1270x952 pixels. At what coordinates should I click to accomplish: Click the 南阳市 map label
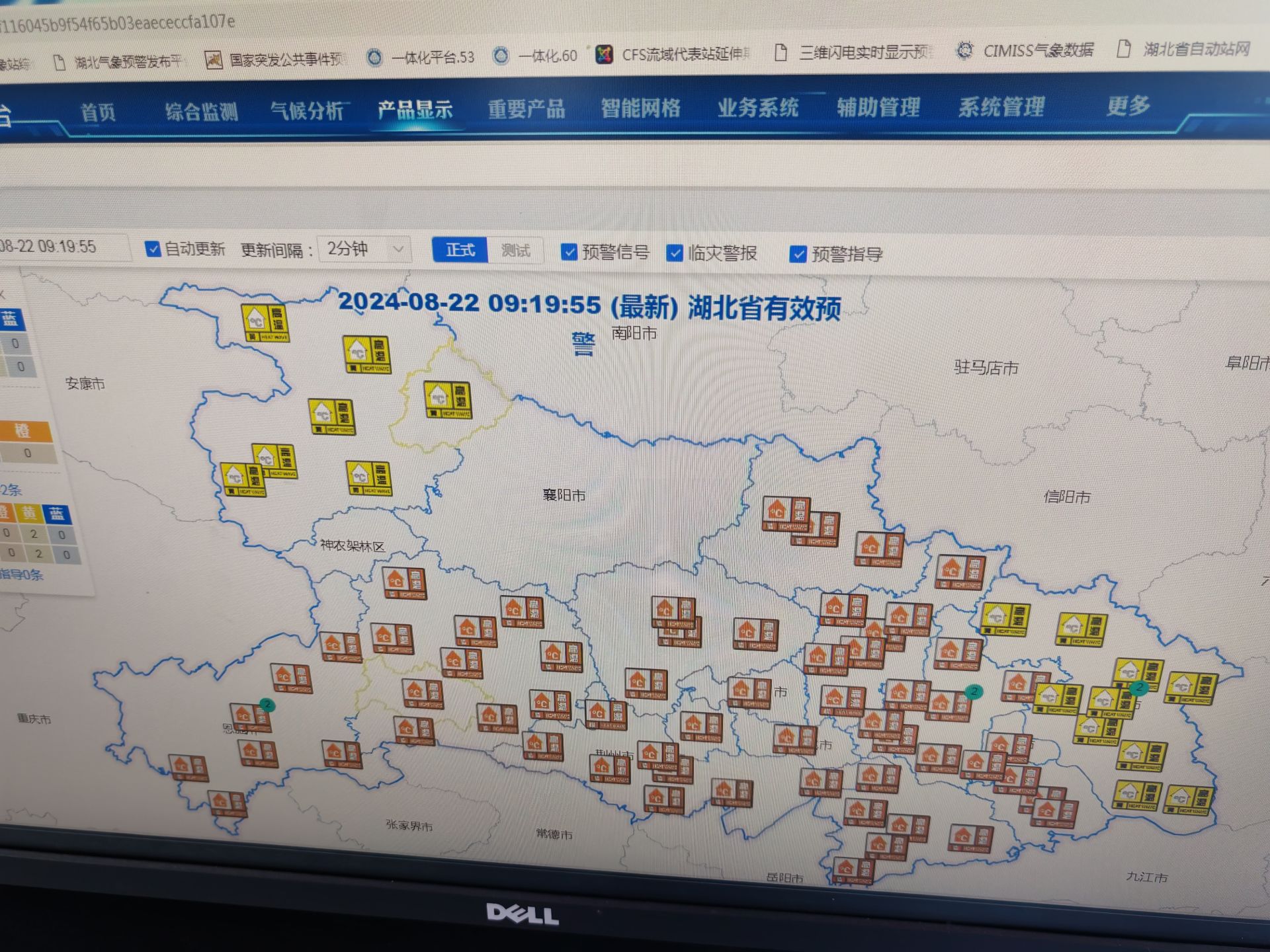pos(634,333)
